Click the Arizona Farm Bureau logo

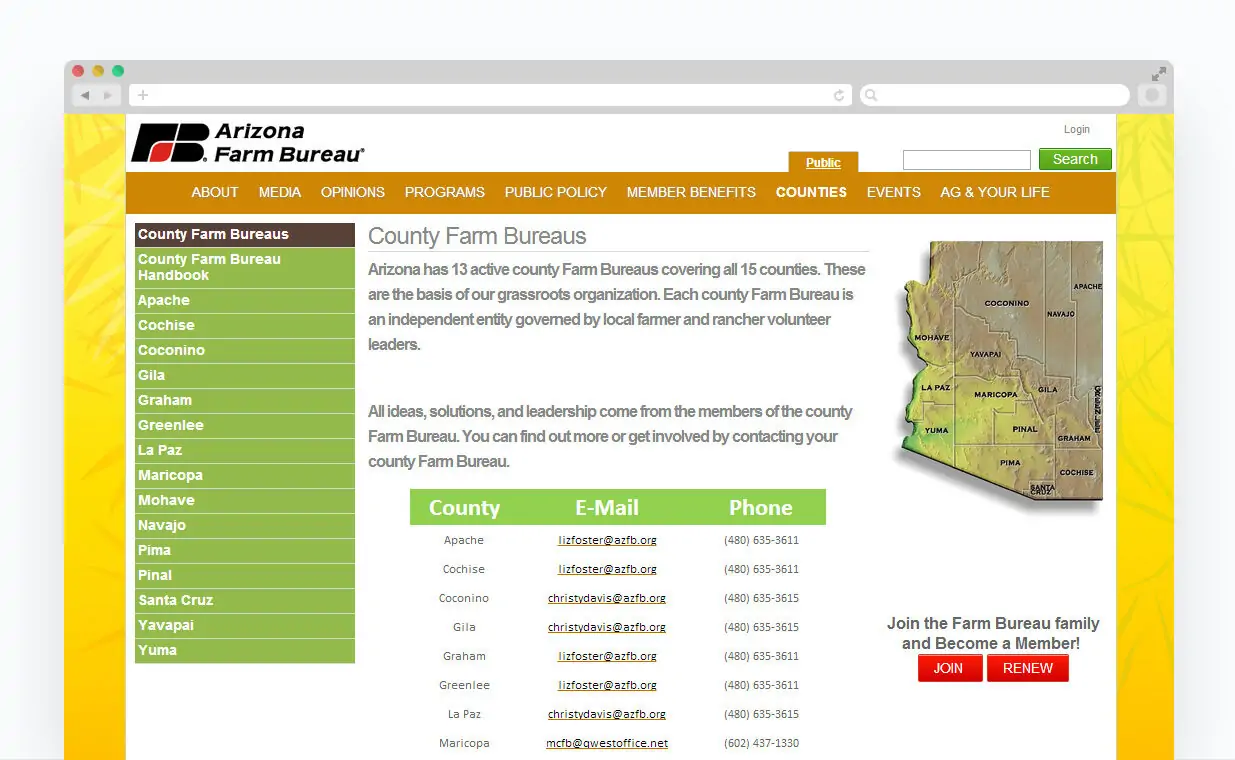pyautogui.click(x=247, y=143)
